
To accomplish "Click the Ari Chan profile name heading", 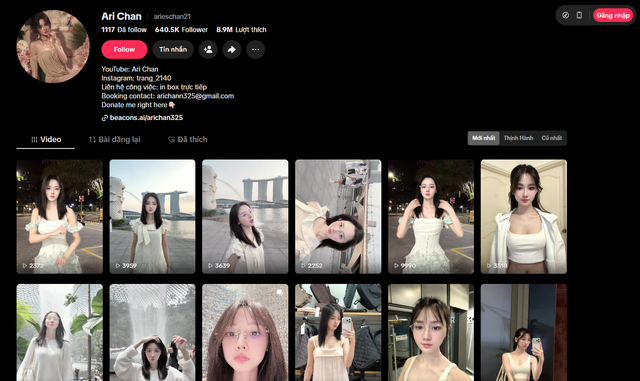I will pyautogui.click(x=121, y=16).
